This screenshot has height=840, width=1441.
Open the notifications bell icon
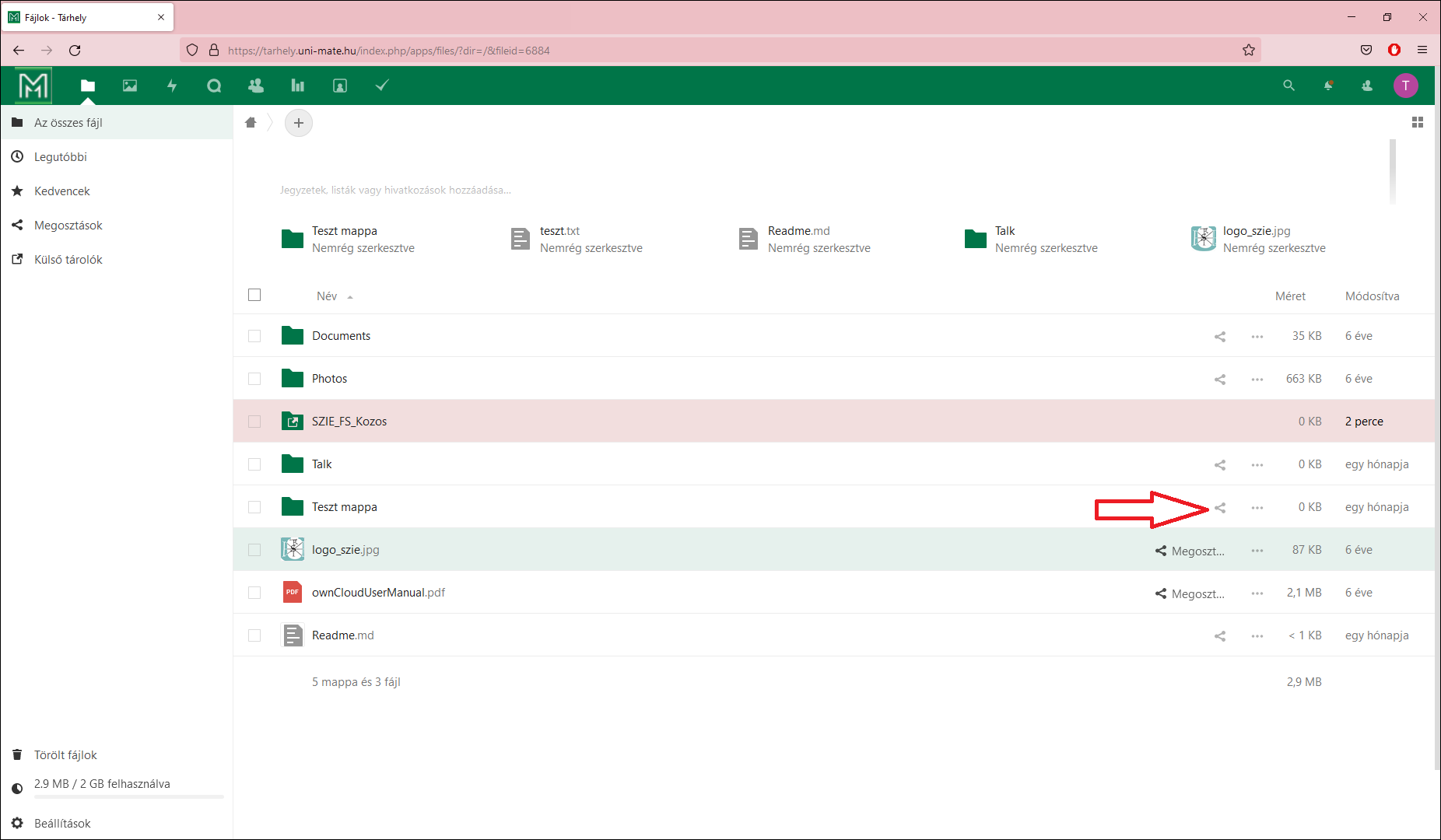1328,86
